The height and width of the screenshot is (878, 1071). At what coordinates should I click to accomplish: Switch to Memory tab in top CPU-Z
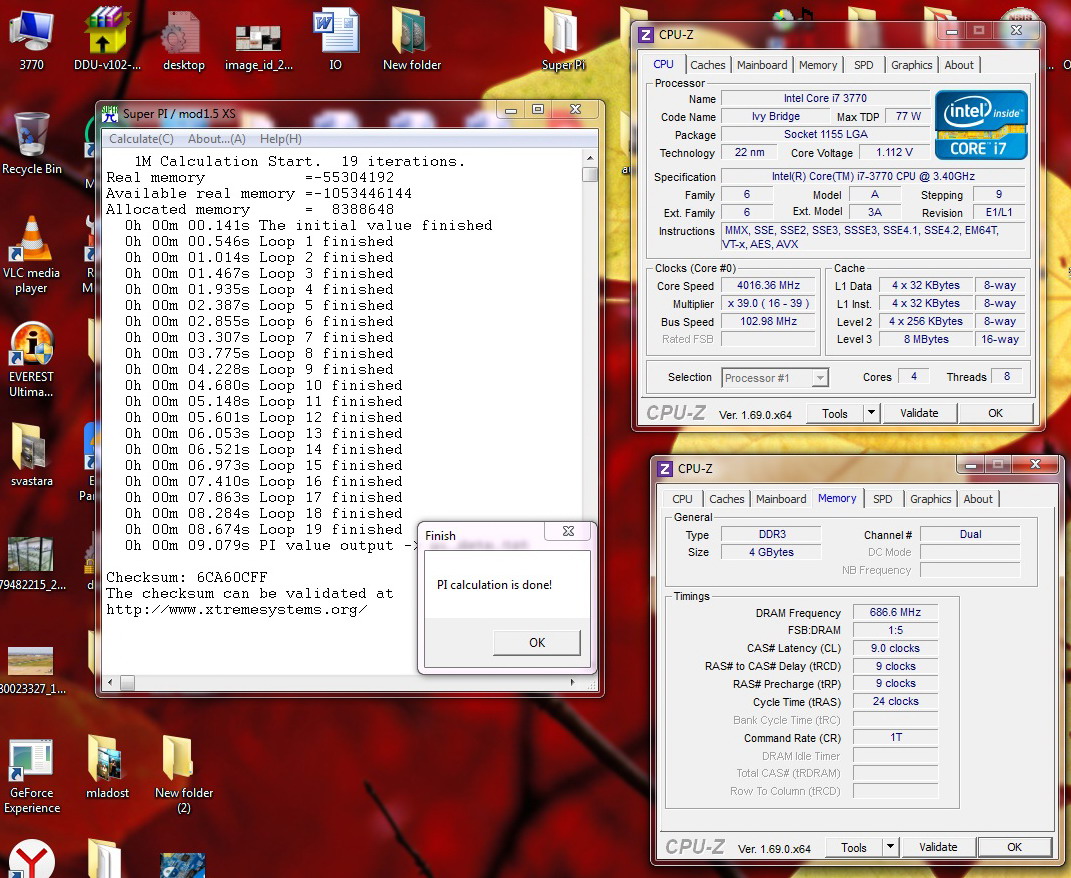click(818, 65)
